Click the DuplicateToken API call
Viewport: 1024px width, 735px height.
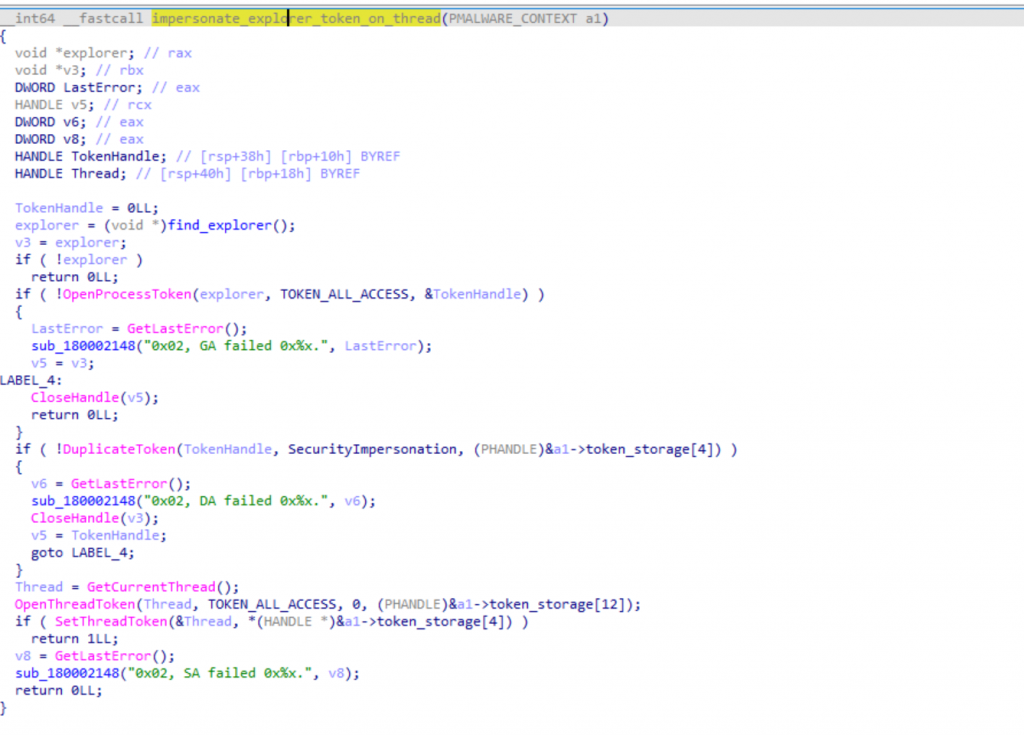click(97, 449)
